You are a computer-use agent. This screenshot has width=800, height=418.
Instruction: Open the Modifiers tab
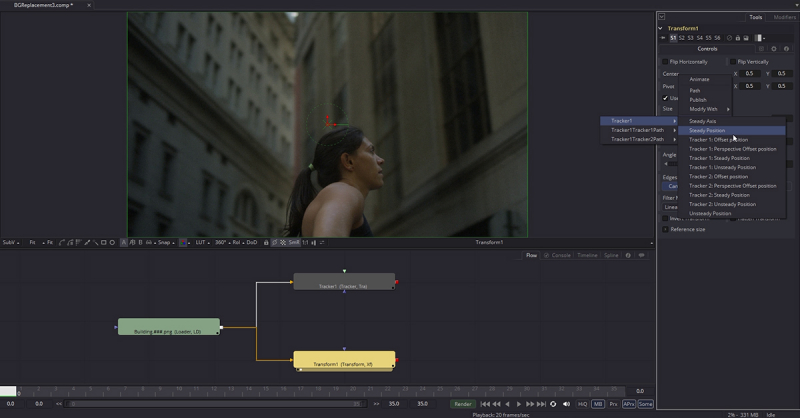pyautogui.click(x=784, y=17)
